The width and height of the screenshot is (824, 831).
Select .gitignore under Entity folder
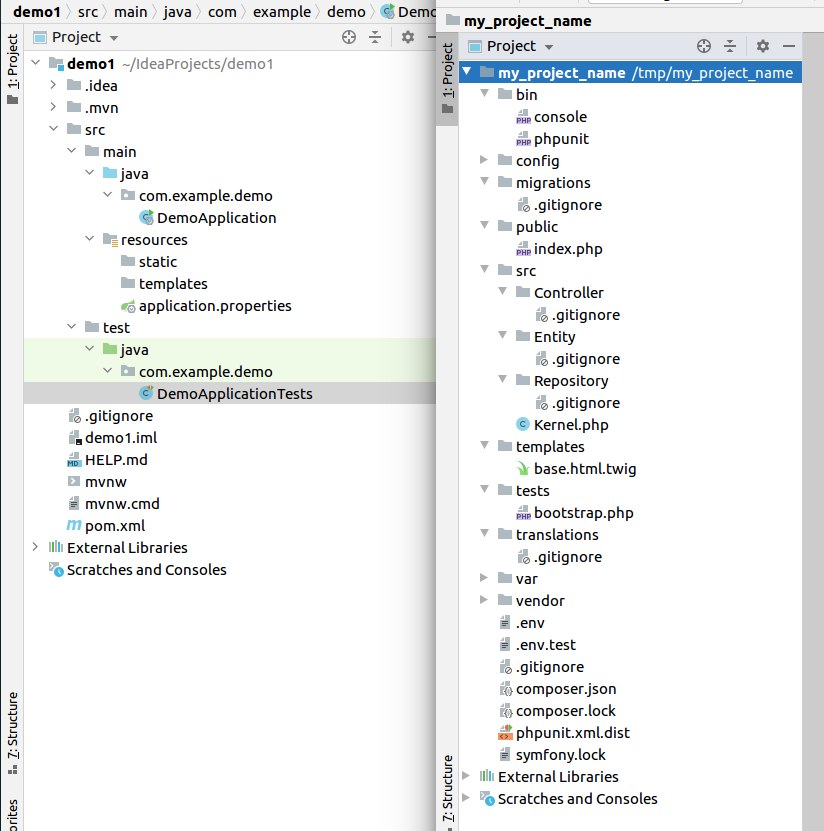pyautogui.click(x=577, y=359)
